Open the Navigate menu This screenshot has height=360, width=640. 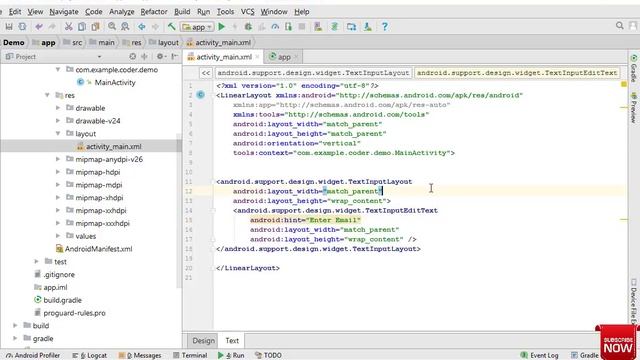point(64,12)
